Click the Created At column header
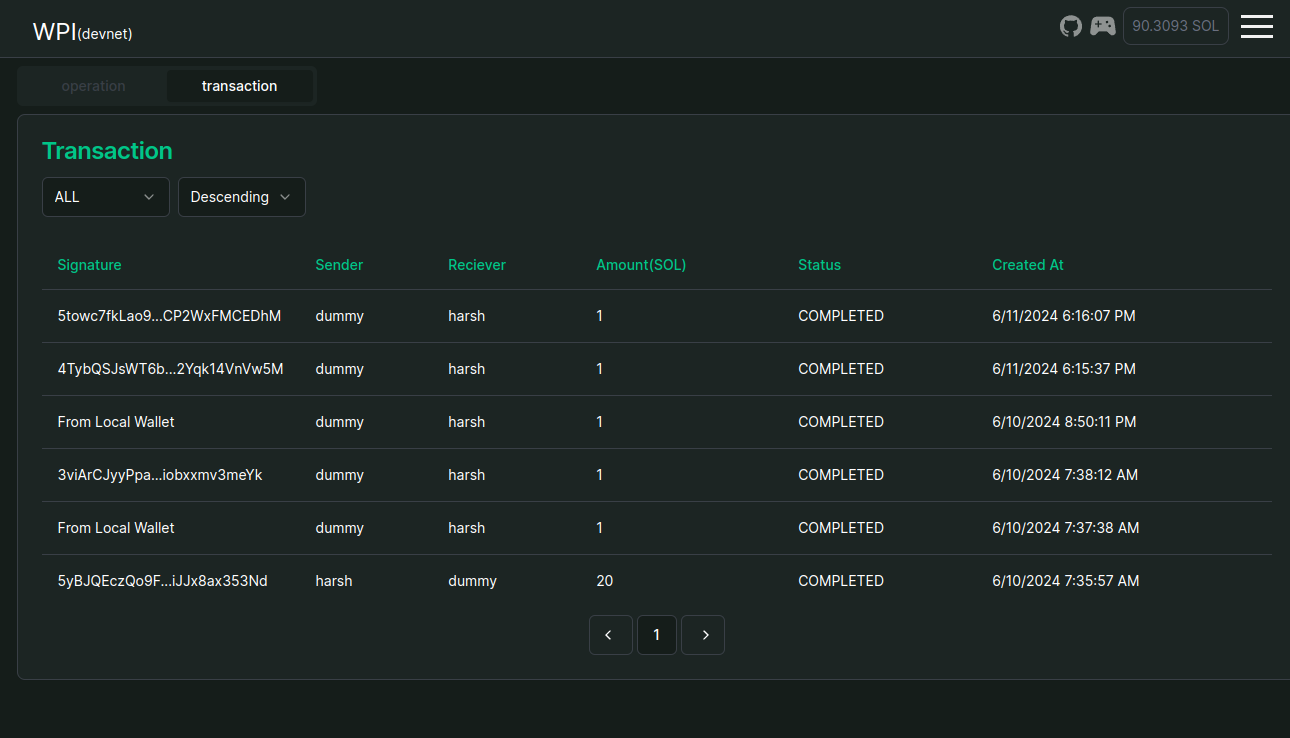 [1028, 265]
